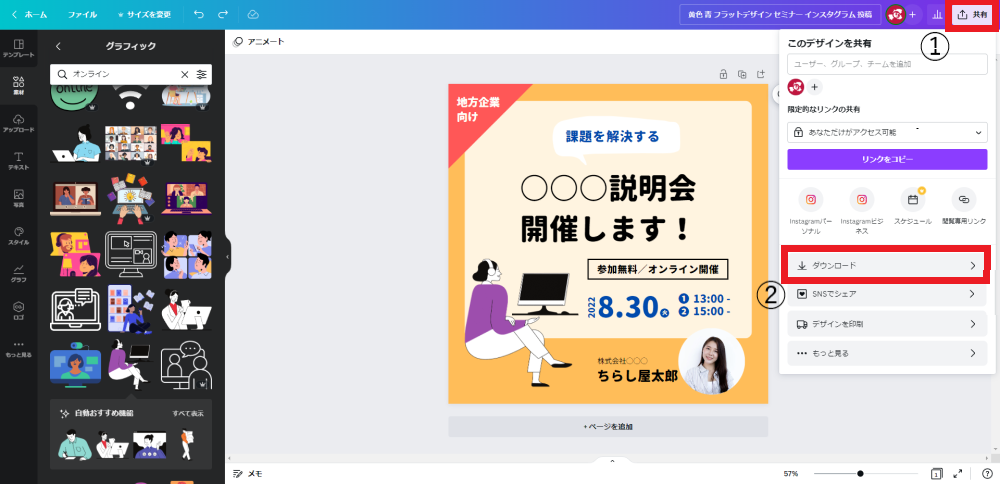
Task: Expand the ダウンロード option
Action: click(x=887, y=265)
